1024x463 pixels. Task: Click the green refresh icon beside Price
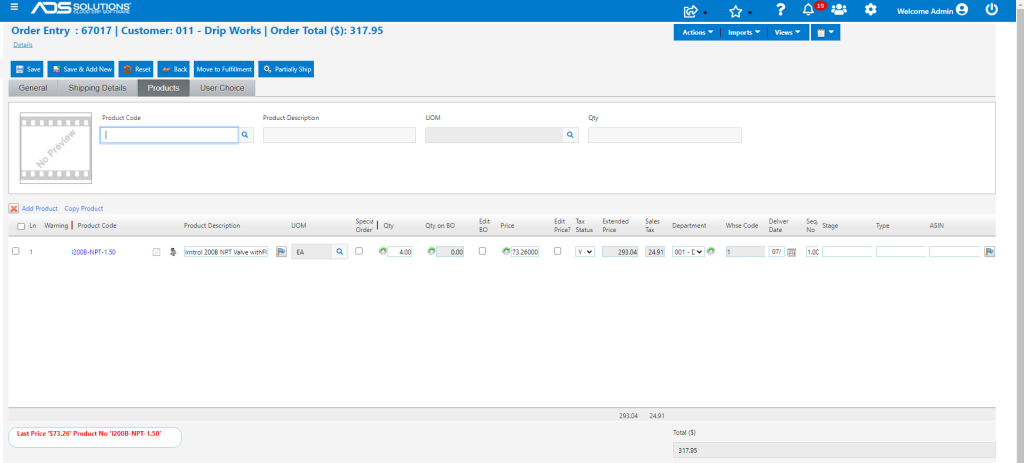506,251
